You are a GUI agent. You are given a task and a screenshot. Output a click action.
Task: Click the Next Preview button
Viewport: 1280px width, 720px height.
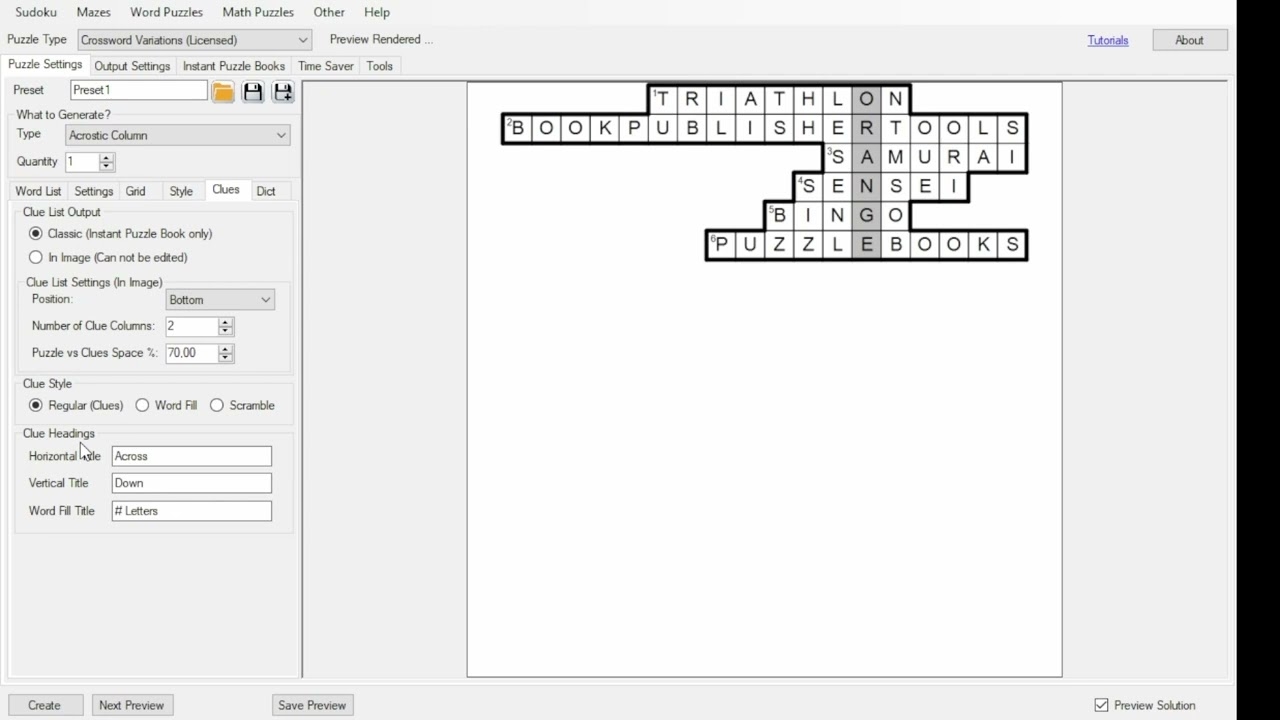pyautogui.click(x=132, y=704)
